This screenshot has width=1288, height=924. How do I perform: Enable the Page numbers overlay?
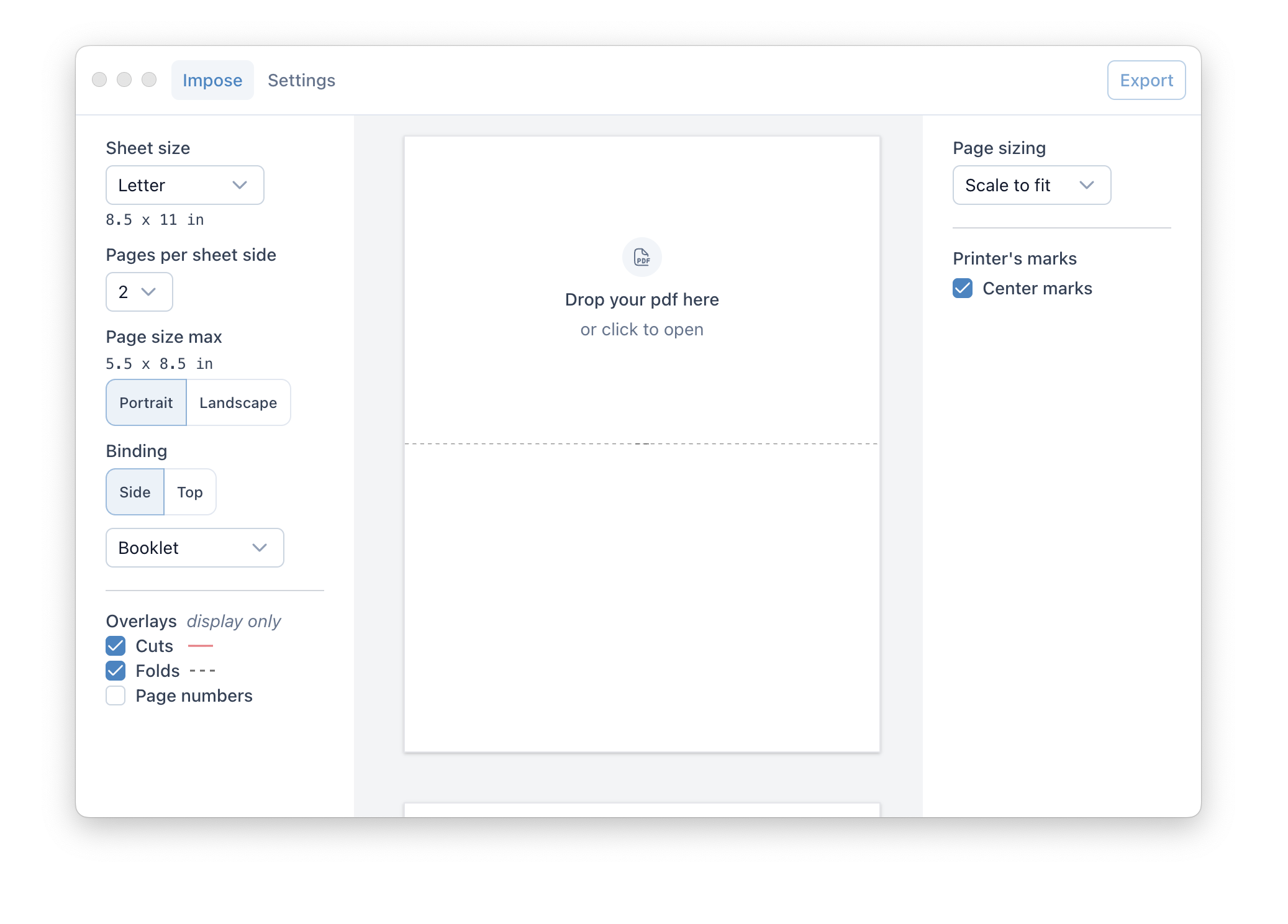click(116, 695)
